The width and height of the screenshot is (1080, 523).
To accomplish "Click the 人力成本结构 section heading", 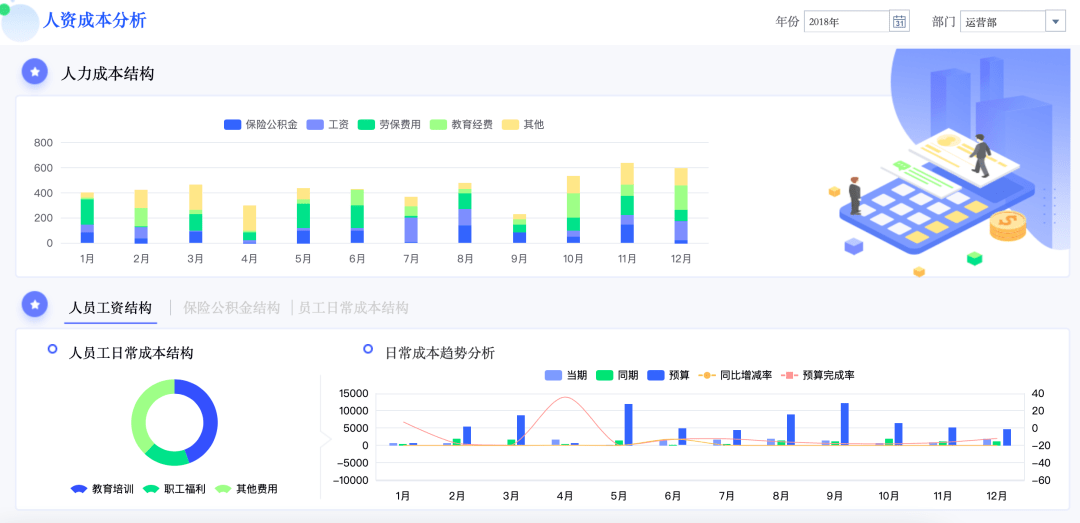I will click(x=107, y=73).
